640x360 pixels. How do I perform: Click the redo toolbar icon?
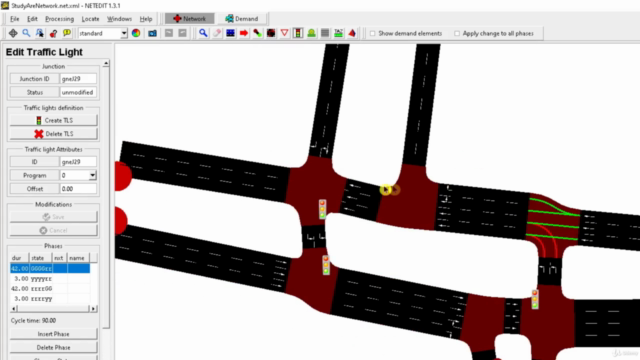point(182,33)
